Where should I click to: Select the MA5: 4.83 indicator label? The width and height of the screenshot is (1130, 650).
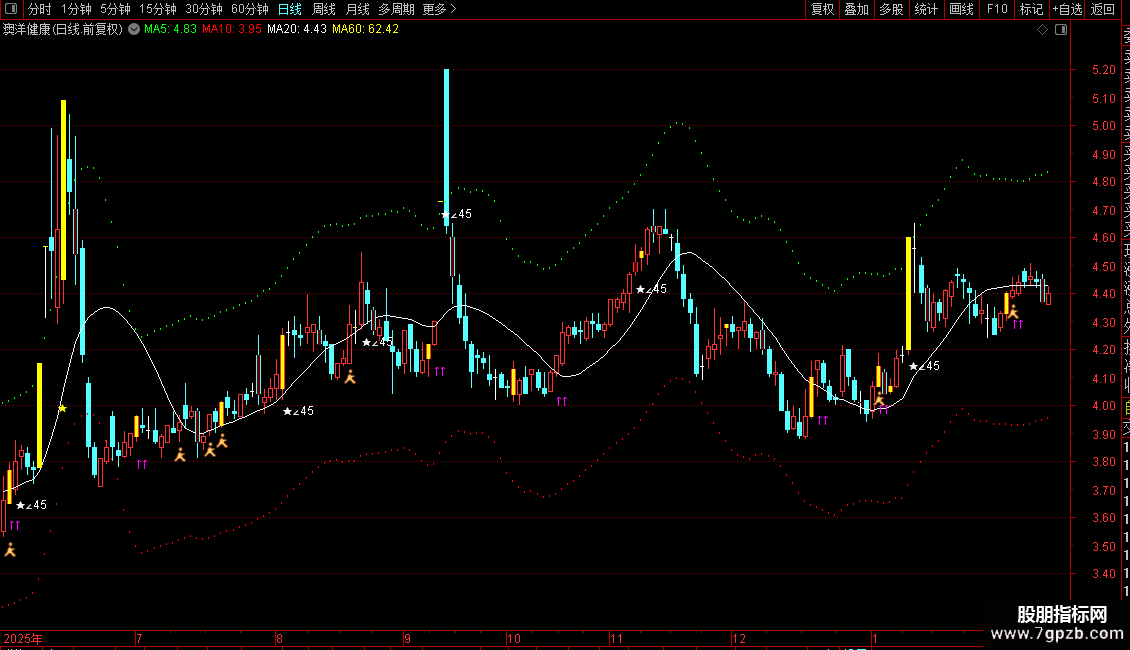point(170,30)
